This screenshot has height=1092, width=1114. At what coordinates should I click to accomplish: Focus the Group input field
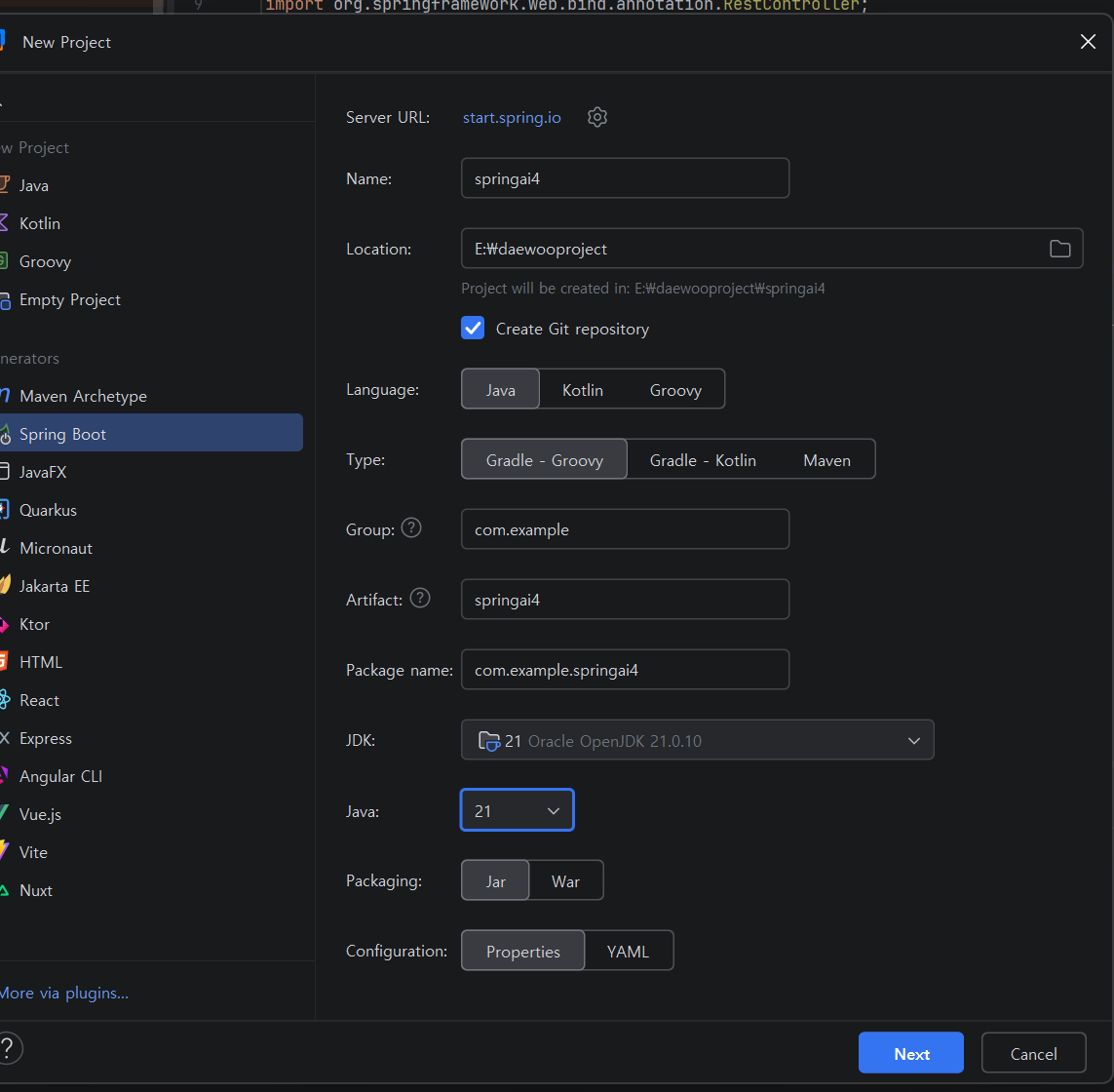coord(625,528)
